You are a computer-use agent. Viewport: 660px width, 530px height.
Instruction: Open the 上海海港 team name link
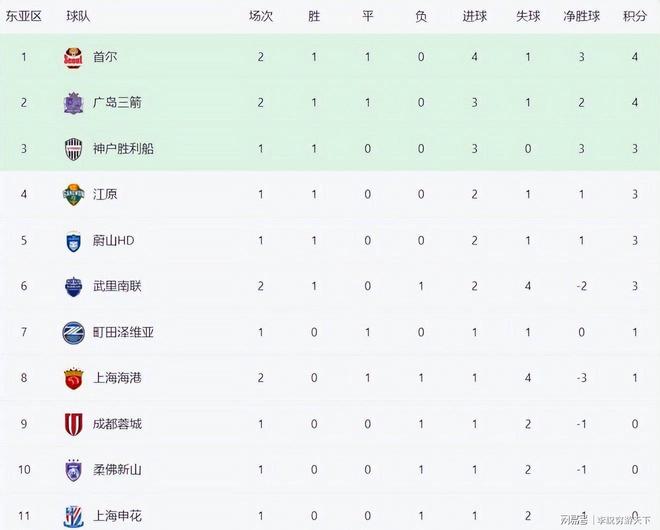(x=116, y=378)
